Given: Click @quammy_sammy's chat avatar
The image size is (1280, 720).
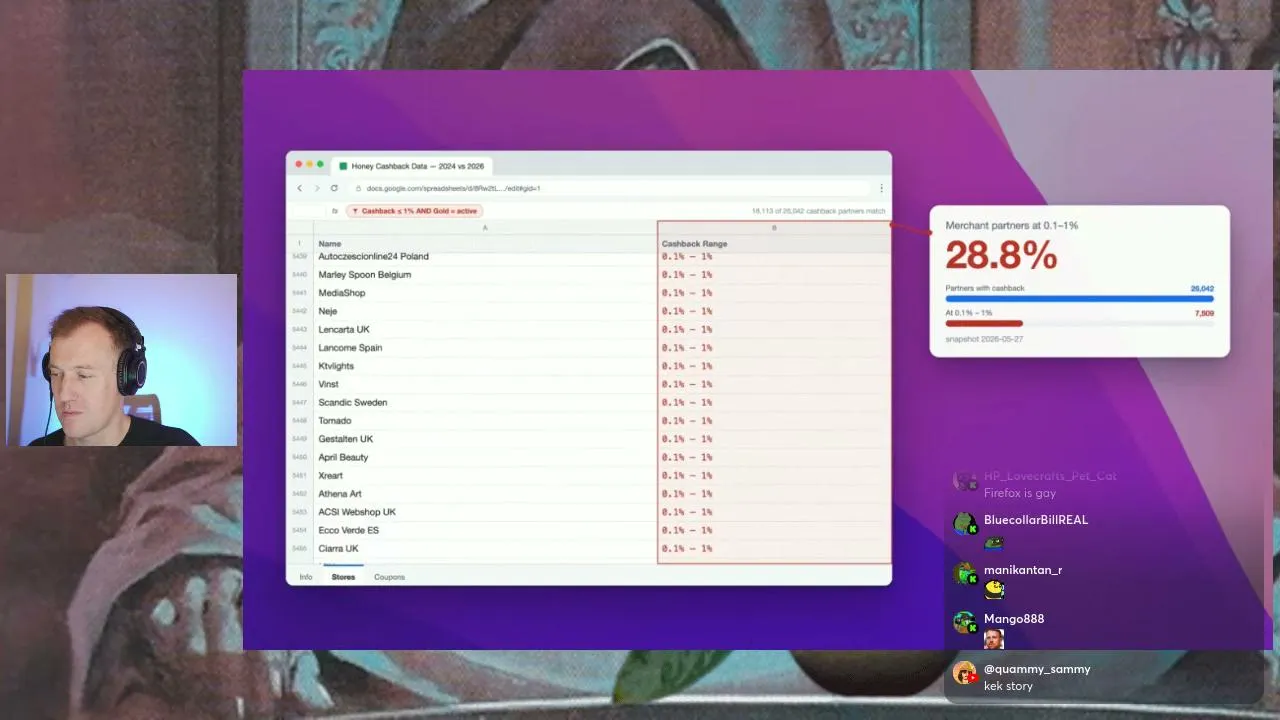Looking at the screenshot, I should pyautogui.click(x=964, y=672).
